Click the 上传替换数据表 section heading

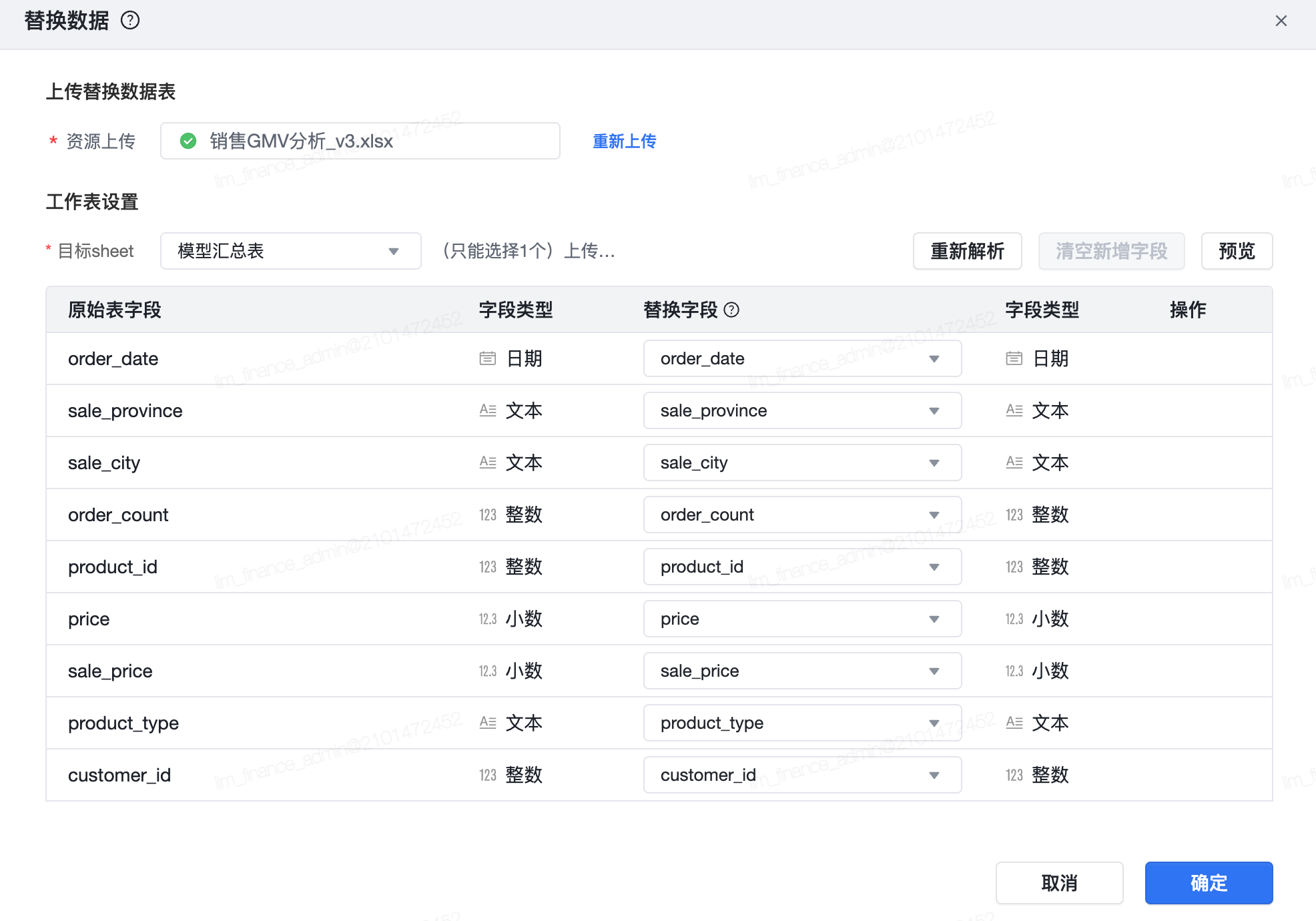pyautogui.click(x=111, y=91)
